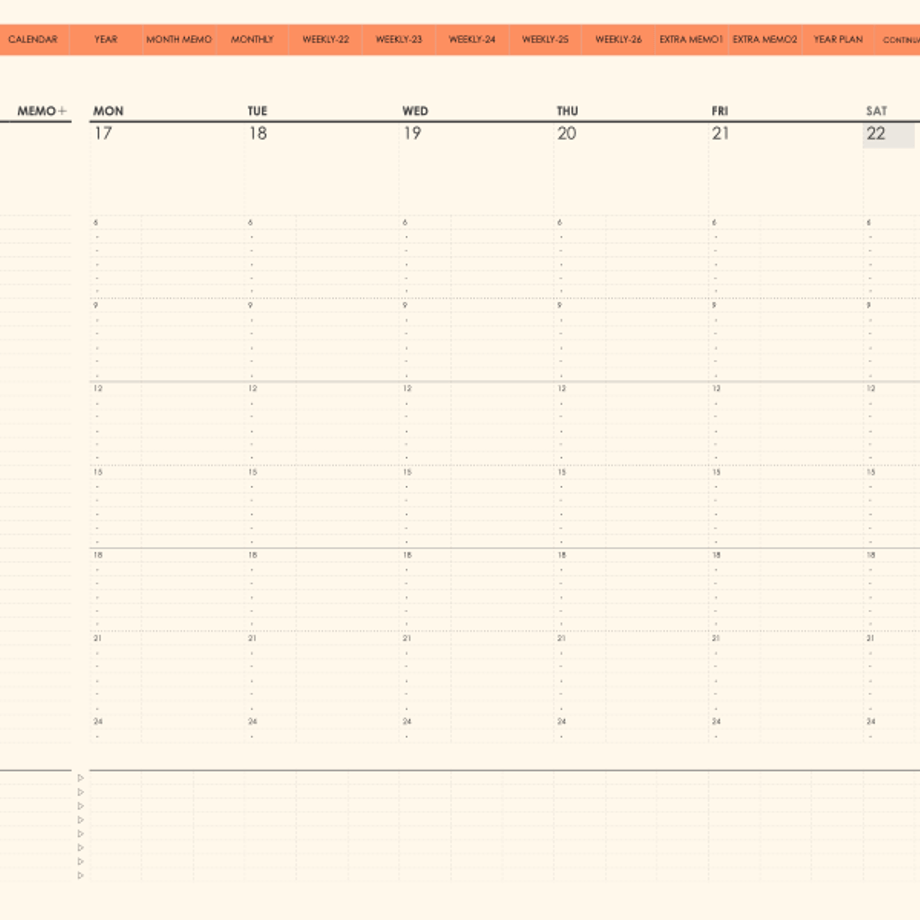Open the day page for date 17
920x920 pixels.
103,133
